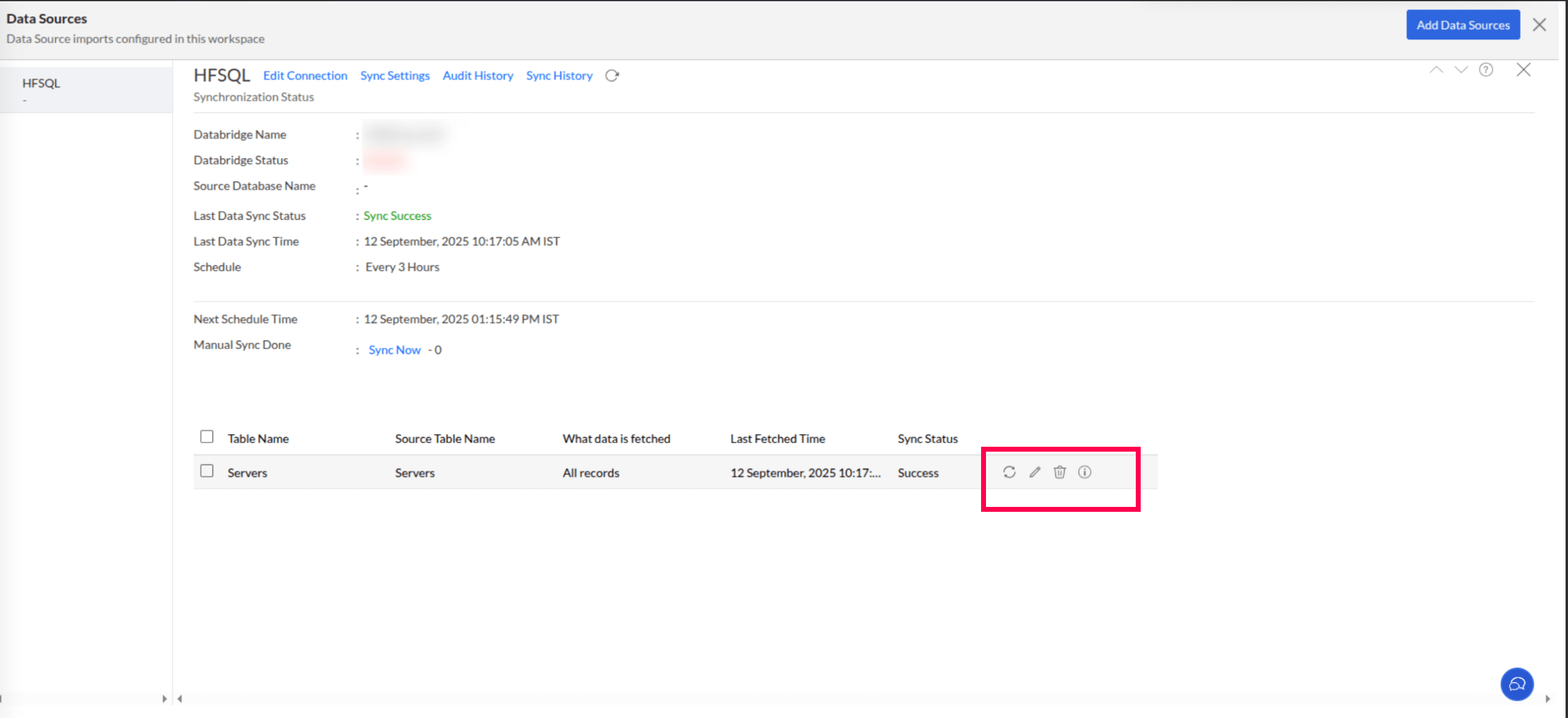Tick the select-all checkbox in table header

207,436
